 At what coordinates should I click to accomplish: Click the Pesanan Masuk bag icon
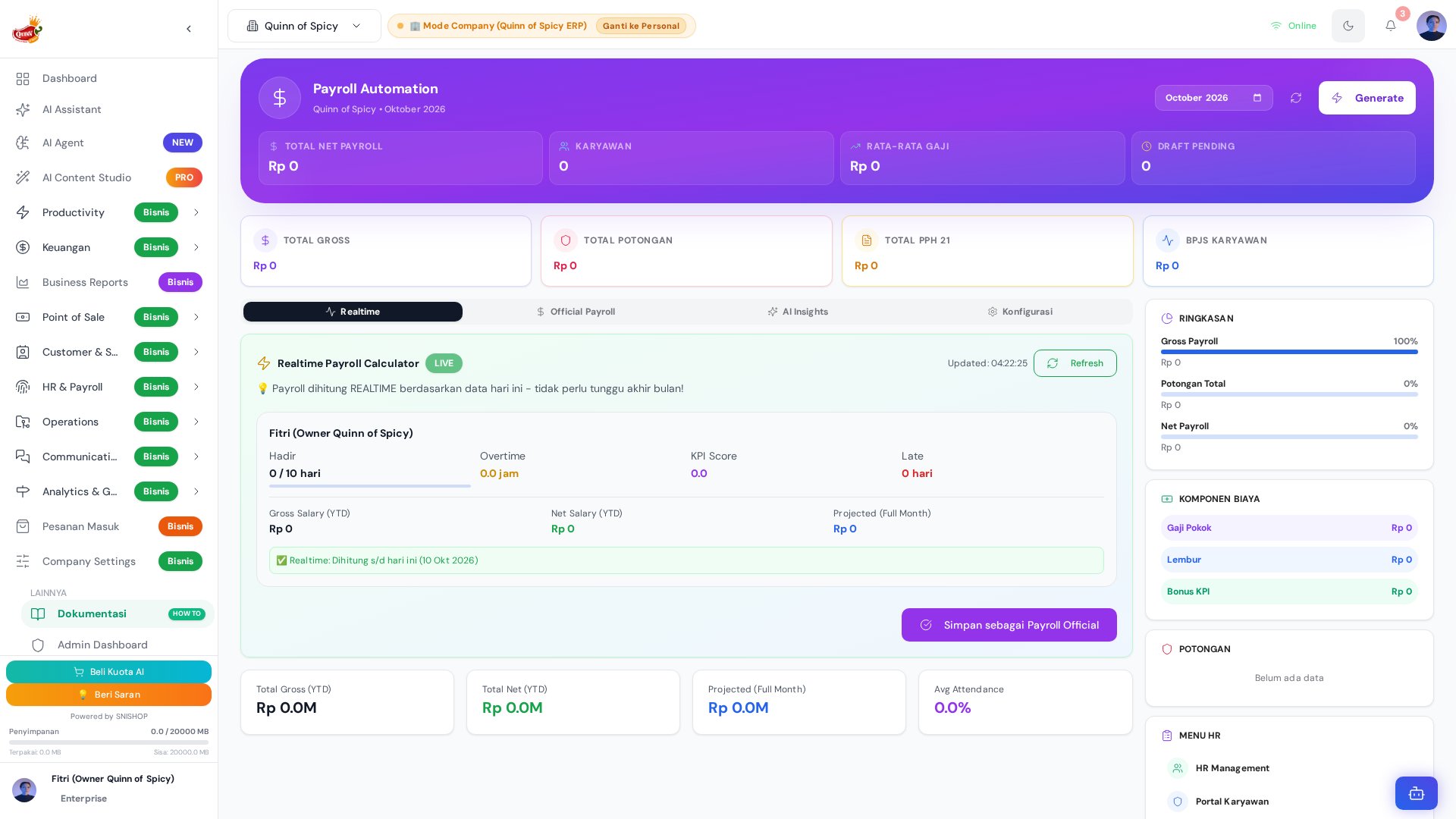(x=23, y=526)
